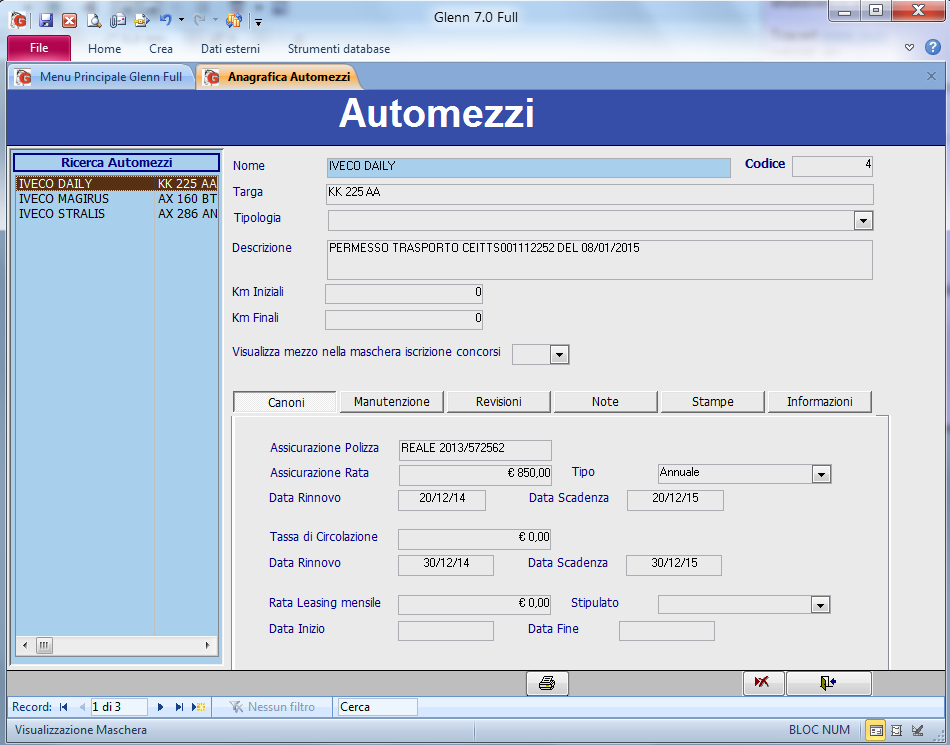Go to last record navigation arrow
This screenshot has height=745, width=950.
coord(179,707)
